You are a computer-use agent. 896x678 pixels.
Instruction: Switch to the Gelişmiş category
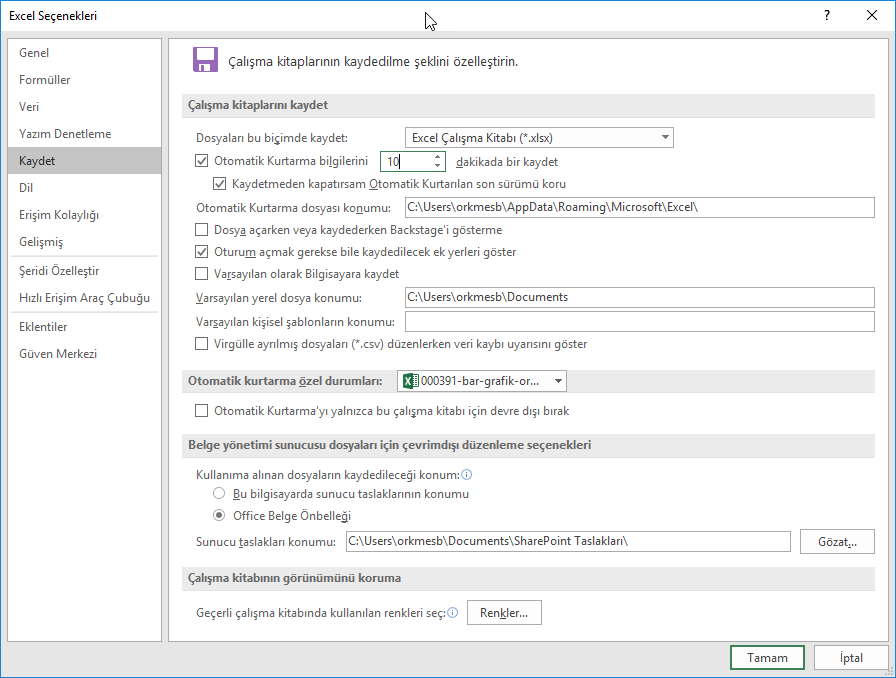click(x=85, y=242)
